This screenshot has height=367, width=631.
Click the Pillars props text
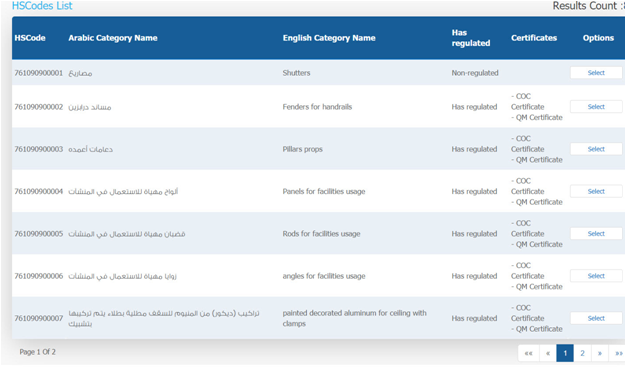(x=303, y=149)
